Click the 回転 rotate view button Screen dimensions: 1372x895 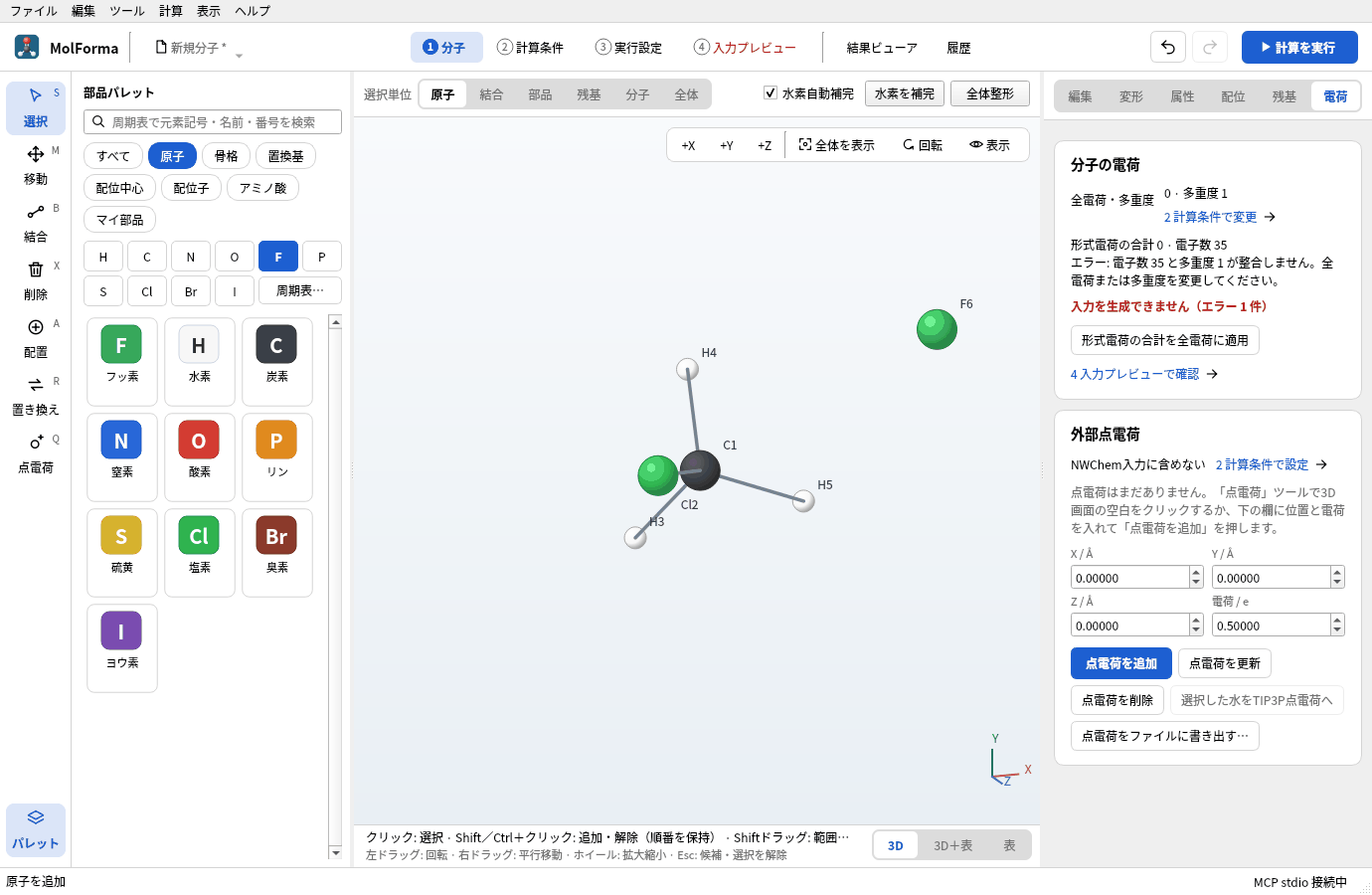coord(923,145)
